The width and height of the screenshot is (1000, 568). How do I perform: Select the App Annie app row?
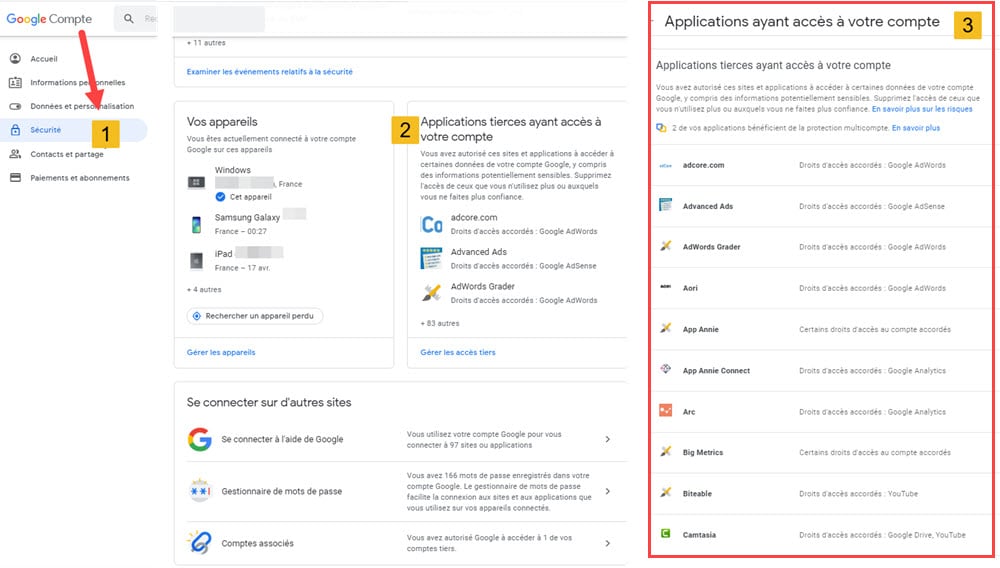click(x=821, y=329)
